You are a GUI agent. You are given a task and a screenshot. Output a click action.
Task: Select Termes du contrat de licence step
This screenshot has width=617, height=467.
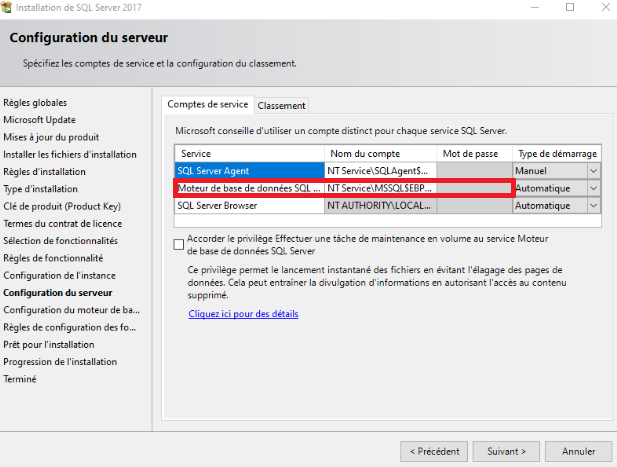click(63, 224)
